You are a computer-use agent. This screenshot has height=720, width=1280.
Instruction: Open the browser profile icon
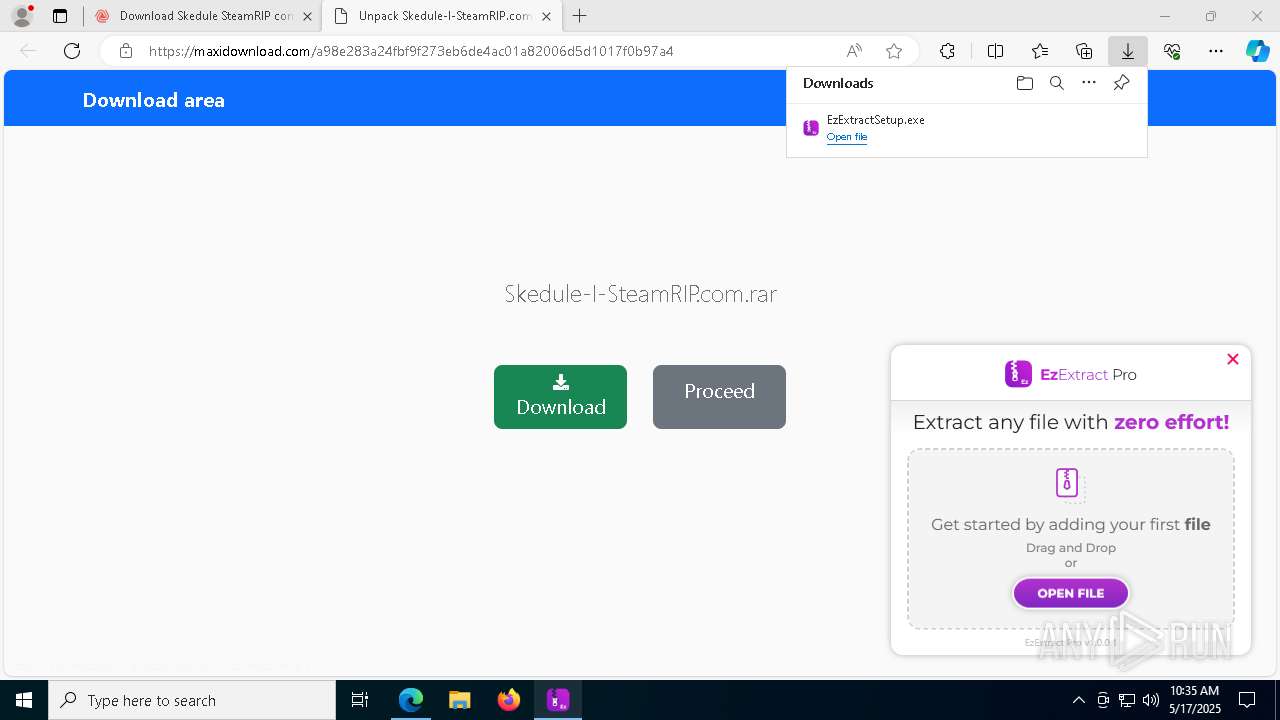coord(21,16)
